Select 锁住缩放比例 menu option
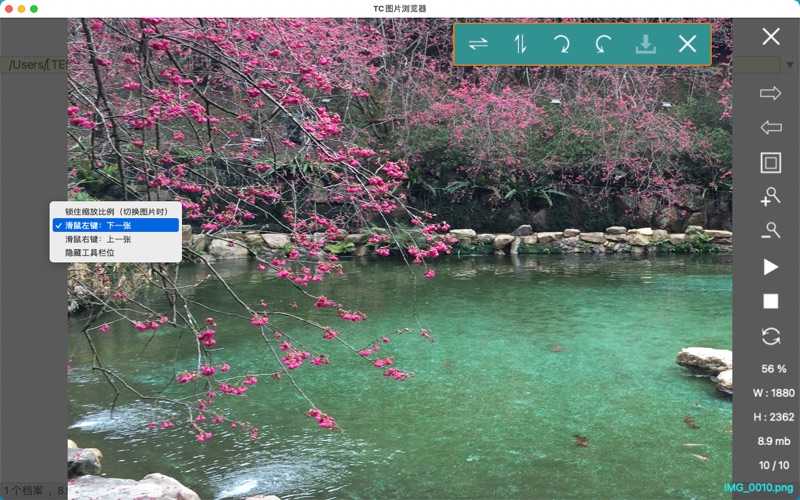Image resolution: width=800 pixels, height=500 pixels. tap(116, 211)
